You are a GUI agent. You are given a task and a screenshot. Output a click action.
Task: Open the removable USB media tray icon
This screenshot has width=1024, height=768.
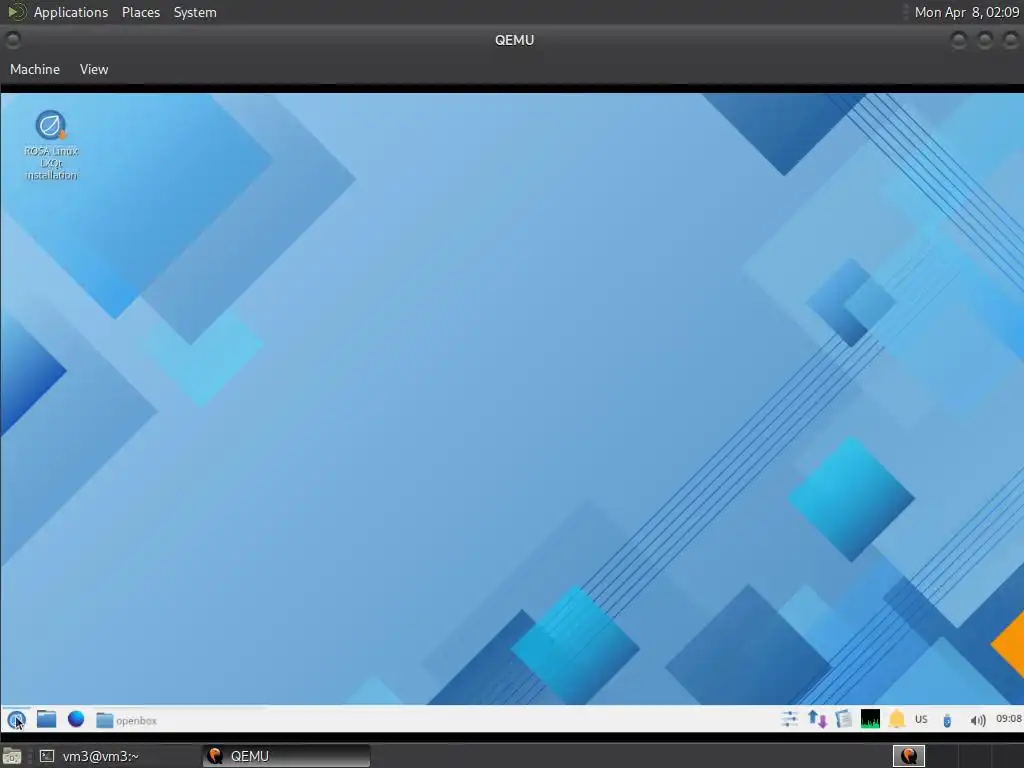(x=947, y=720)
